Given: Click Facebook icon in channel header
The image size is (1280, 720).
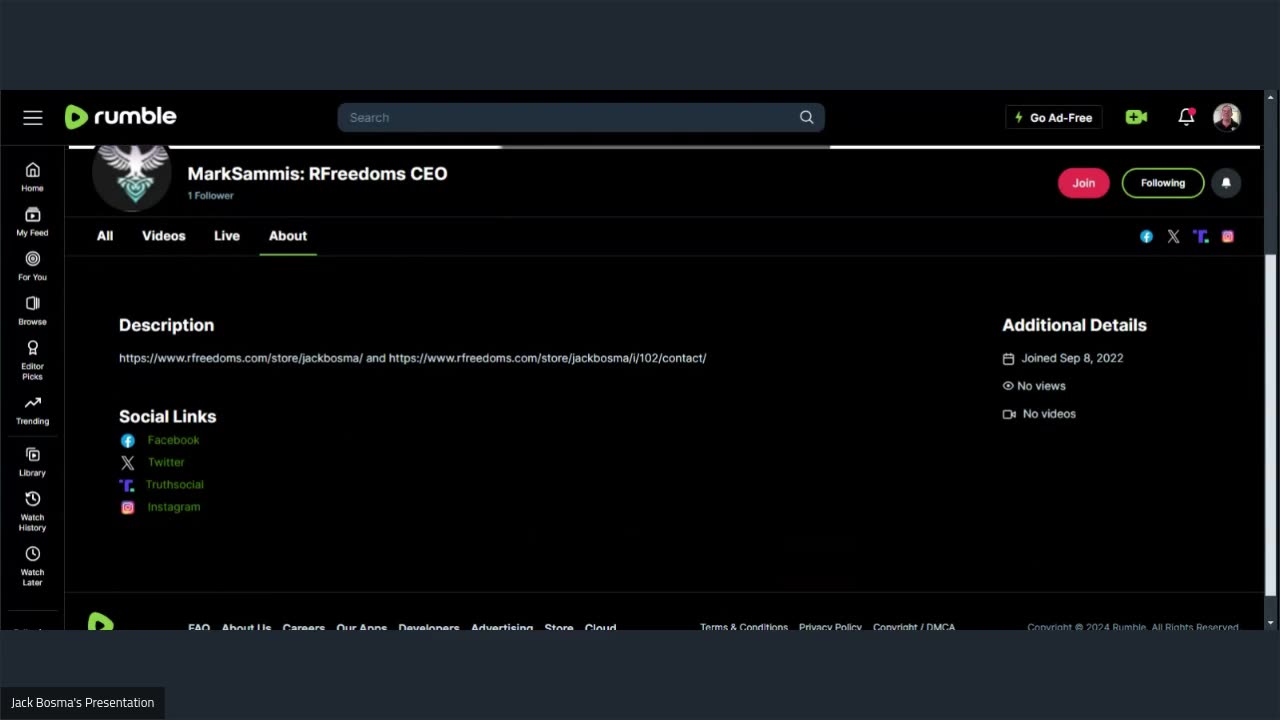Looking at the screenshot, I should coord(1146,237).
